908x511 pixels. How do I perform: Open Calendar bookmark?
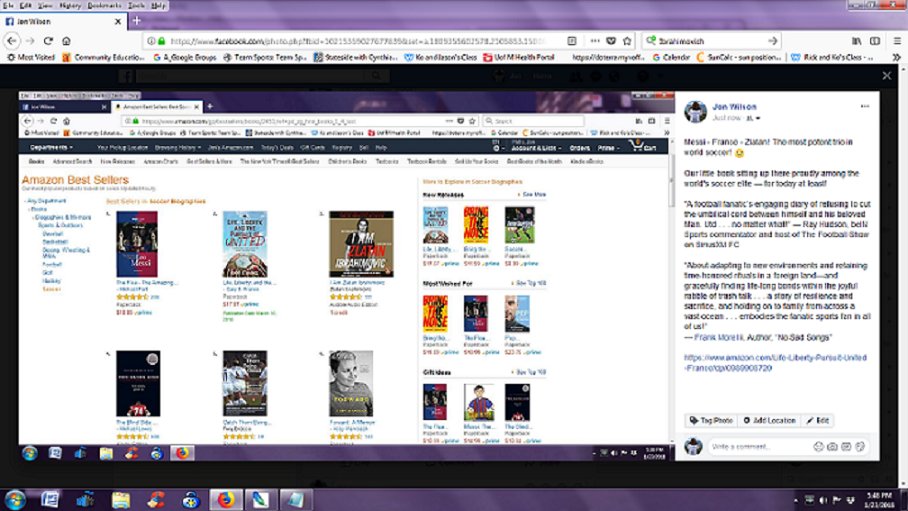coord(671,57)
